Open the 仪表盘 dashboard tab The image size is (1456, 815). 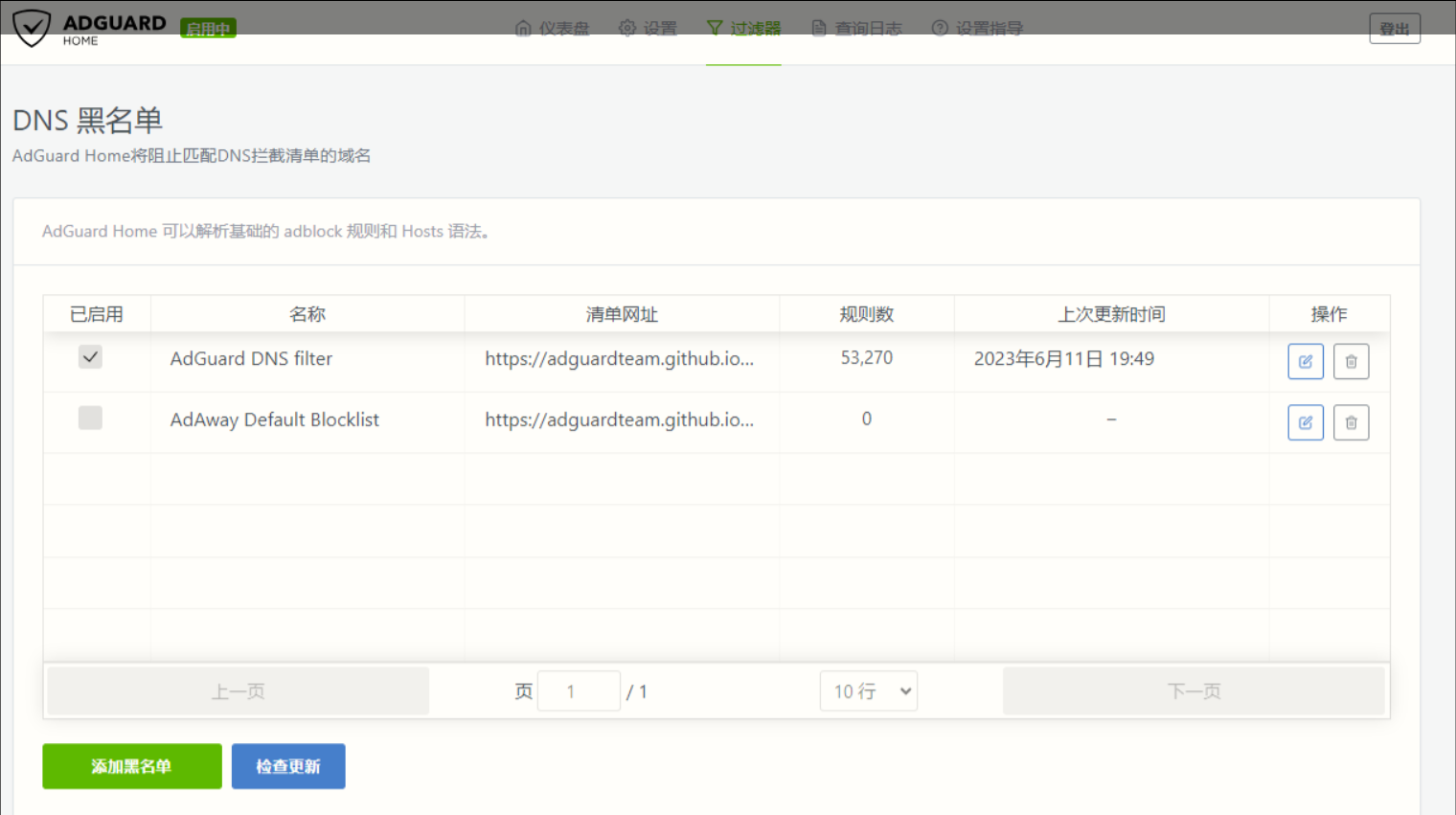click(x=553, y=29)
